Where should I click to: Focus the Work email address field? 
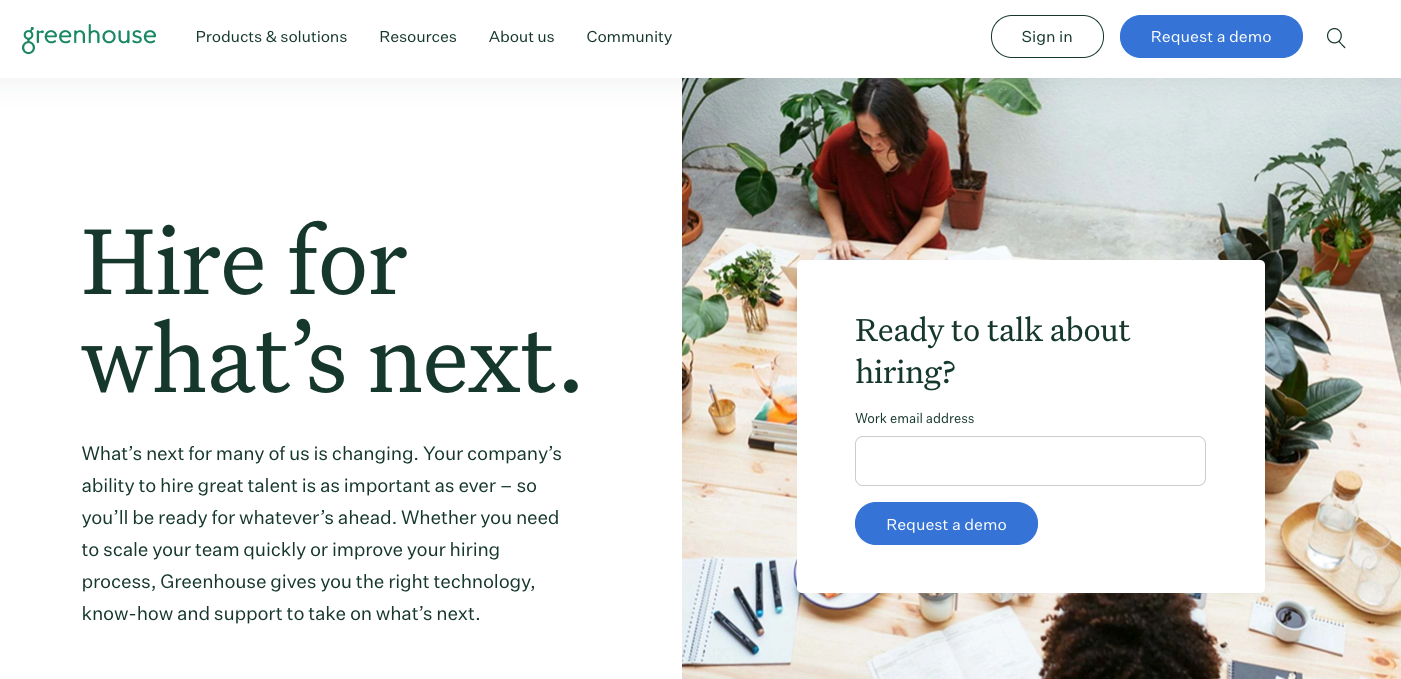[1030, 461]
